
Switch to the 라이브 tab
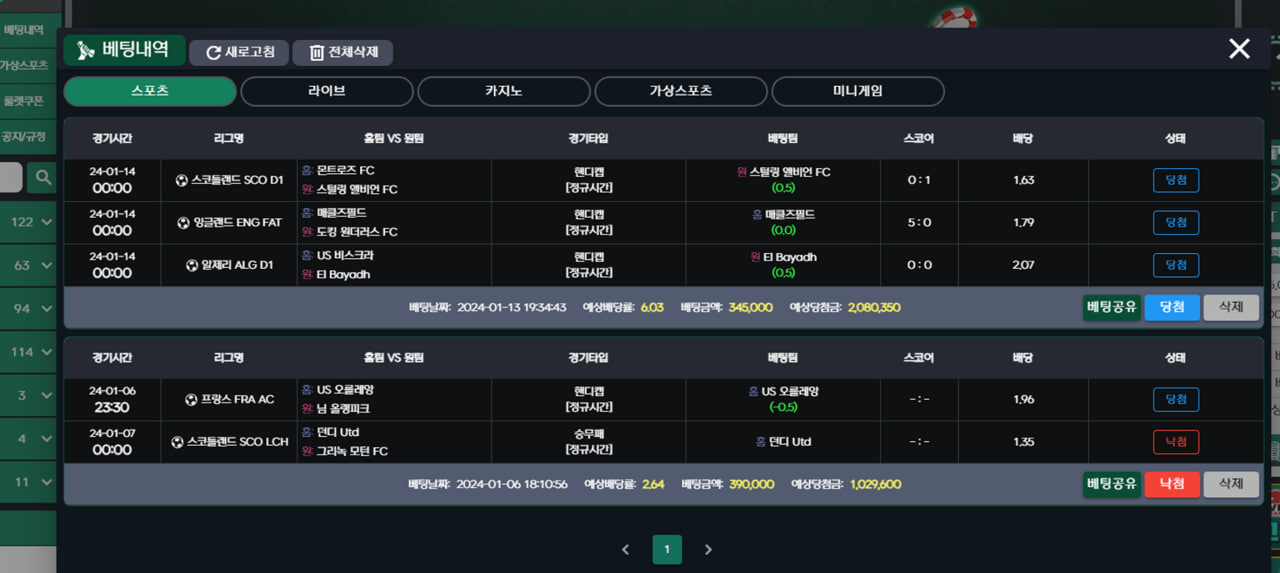click(x=327, y=91)
